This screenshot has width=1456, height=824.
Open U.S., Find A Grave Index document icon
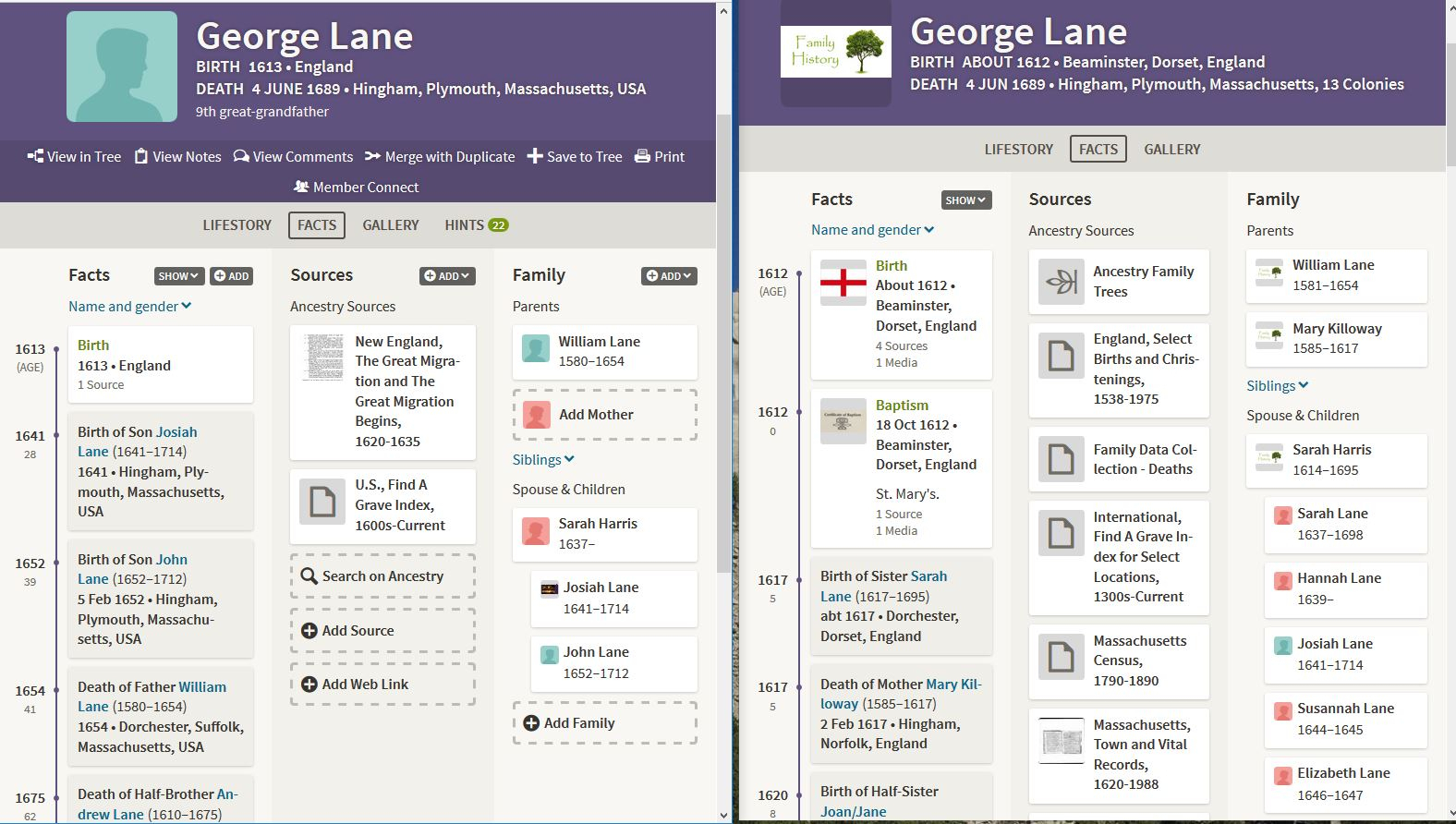tap(322, 503)
